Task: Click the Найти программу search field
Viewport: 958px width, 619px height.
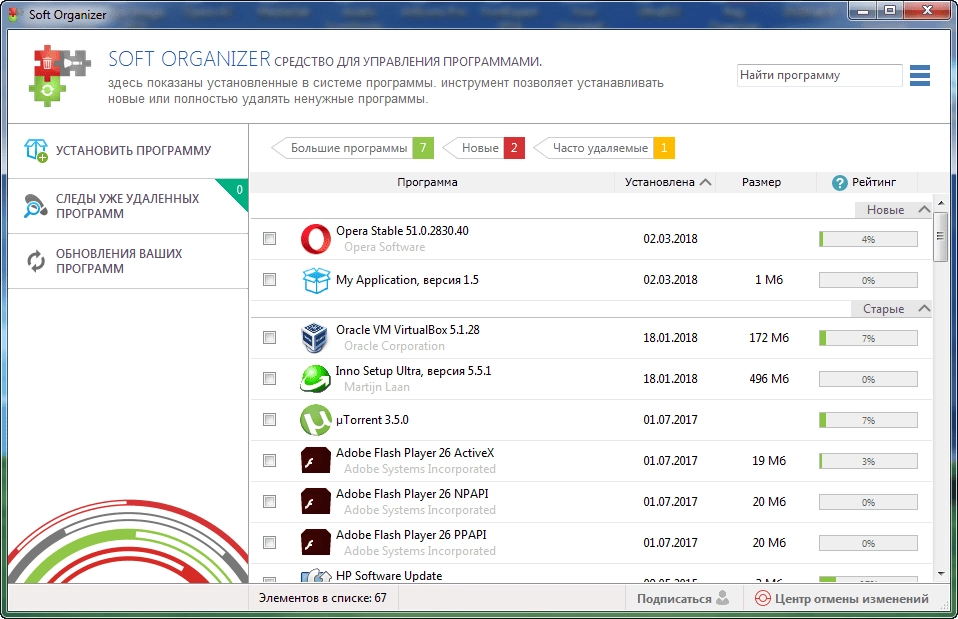Action: [819, 75]
